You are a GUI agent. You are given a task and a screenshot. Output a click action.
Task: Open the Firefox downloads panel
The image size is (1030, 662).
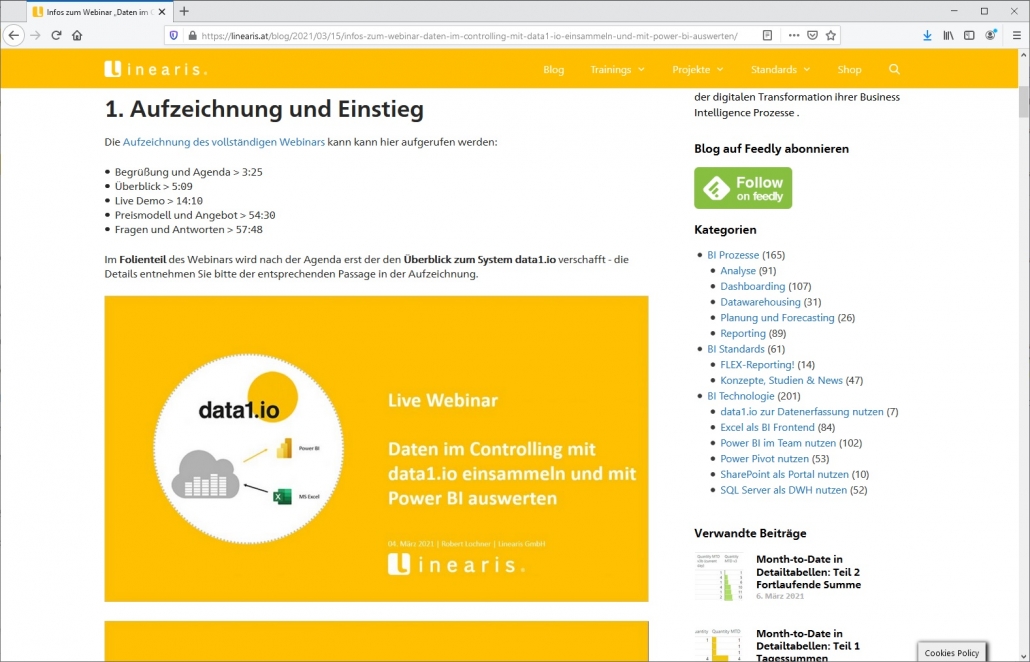tap(927, 35)
